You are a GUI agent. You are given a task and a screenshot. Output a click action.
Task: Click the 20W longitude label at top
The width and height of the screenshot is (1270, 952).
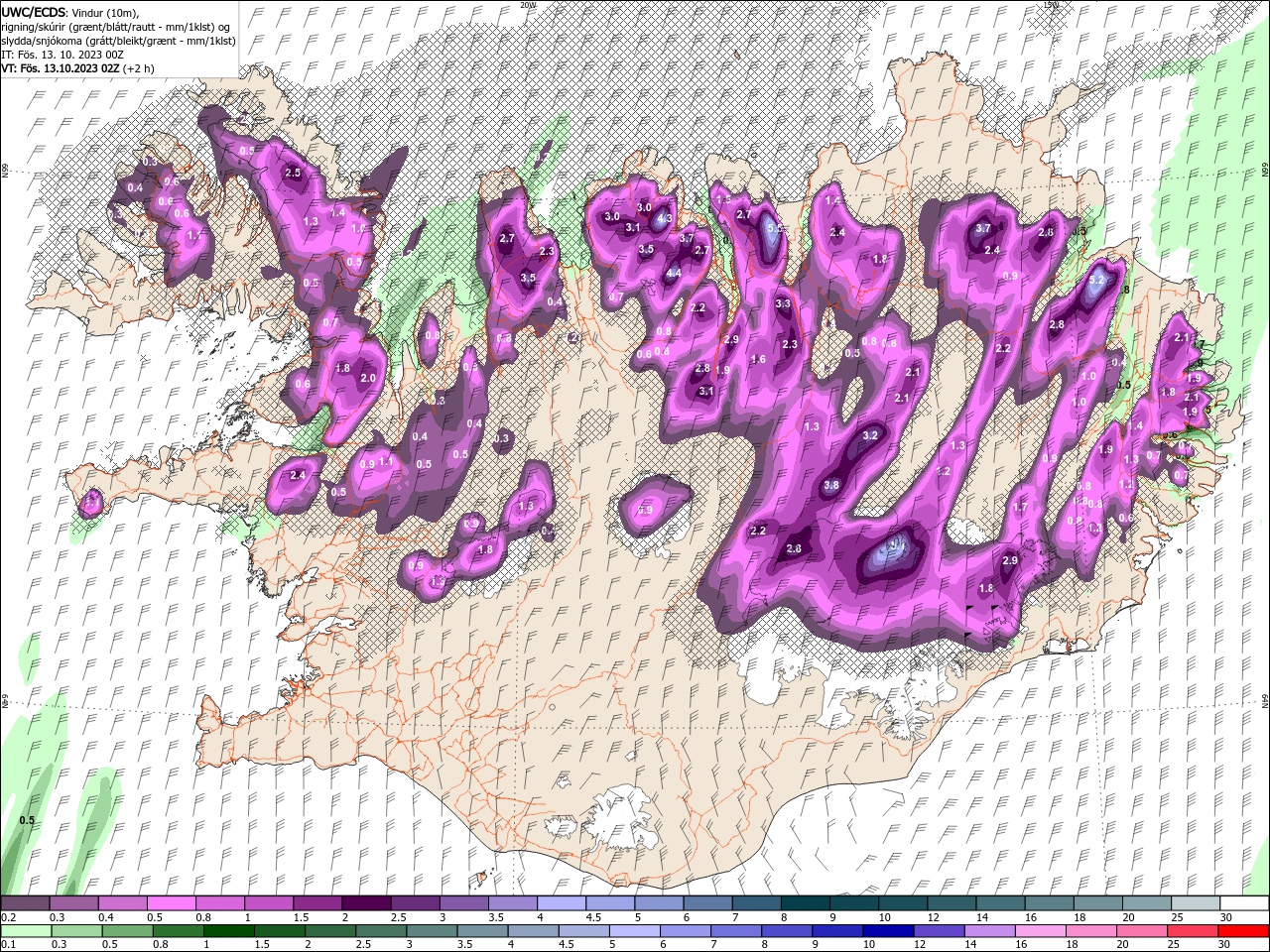[x=528, y=4]
